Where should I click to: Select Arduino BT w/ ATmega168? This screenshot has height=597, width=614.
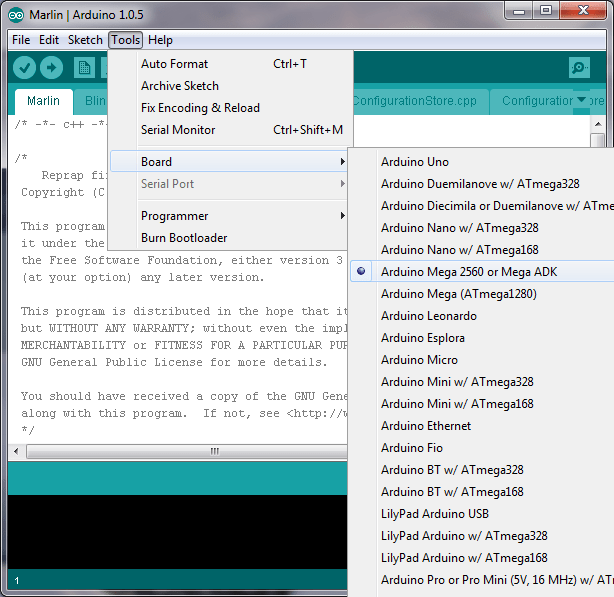coord(482,491)
